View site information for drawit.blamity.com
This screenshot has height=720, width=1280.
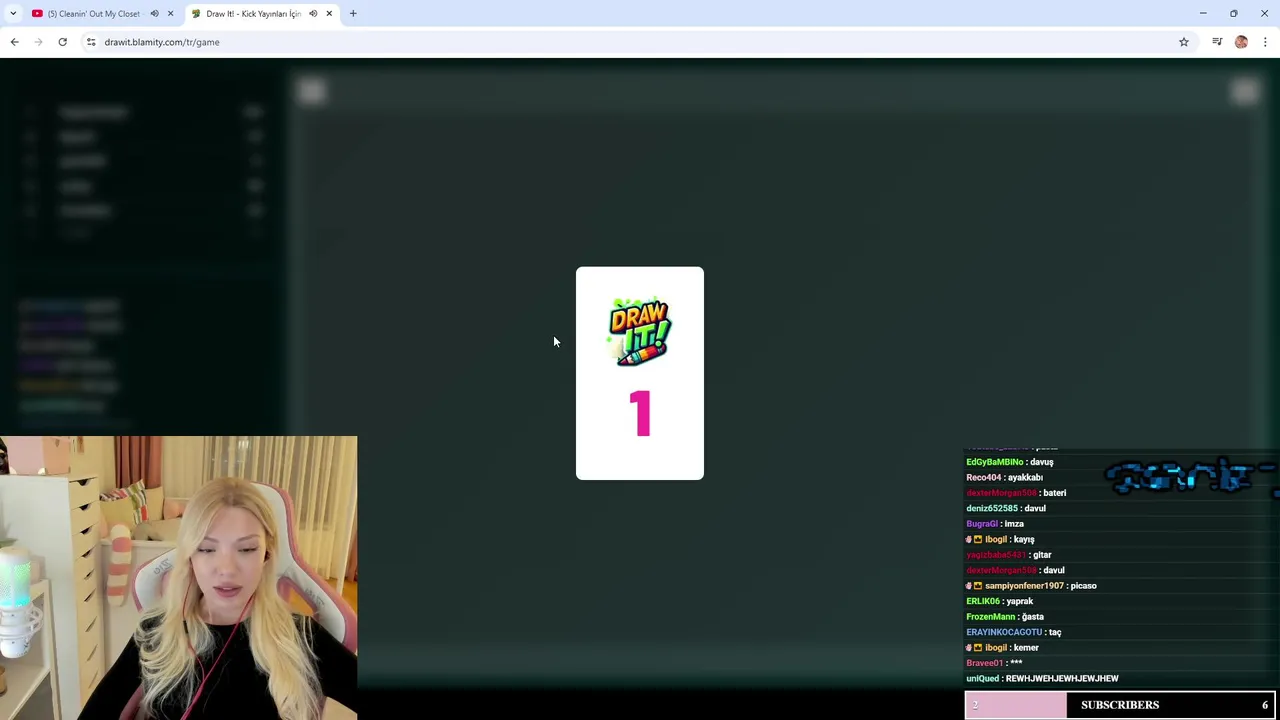[x=91, y=42]
